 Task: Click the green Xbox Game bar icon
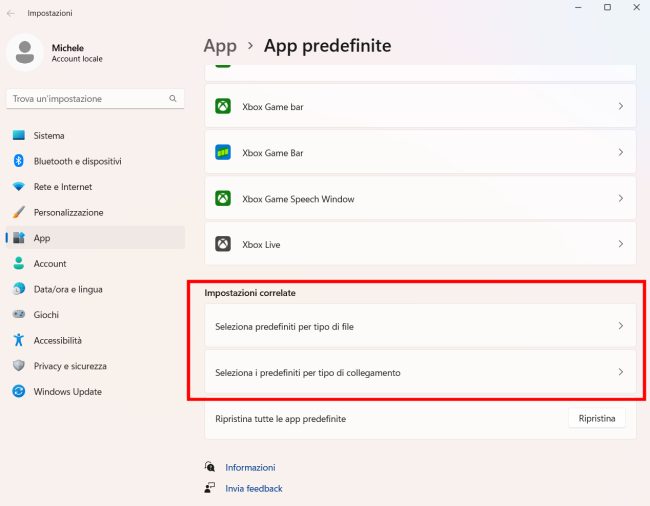pyautogui.click(x=223, y=106)
